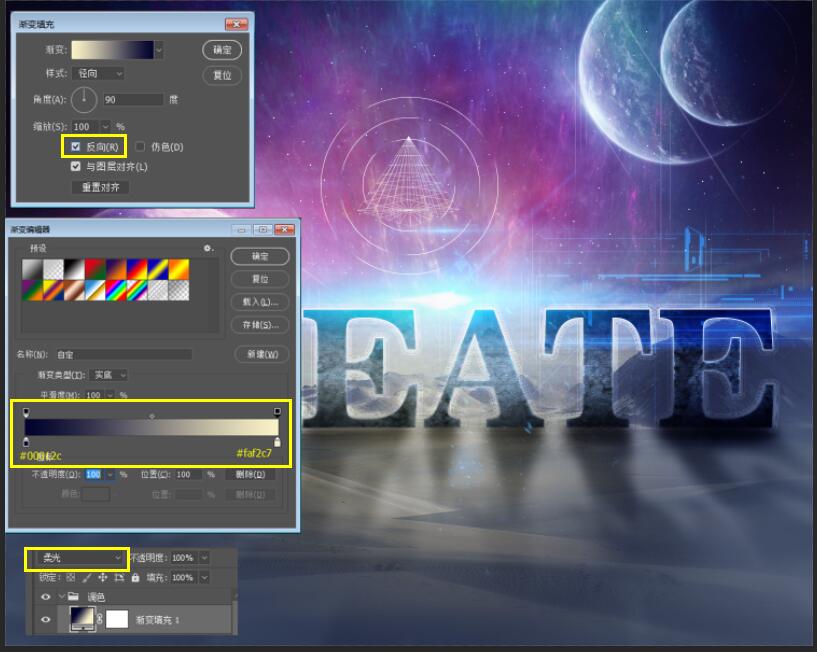Screen dimensions: 817x652
Task: Click 确定 in the Gradient Fill dialog
Action: pyautogui.click(x=222, y=50)
